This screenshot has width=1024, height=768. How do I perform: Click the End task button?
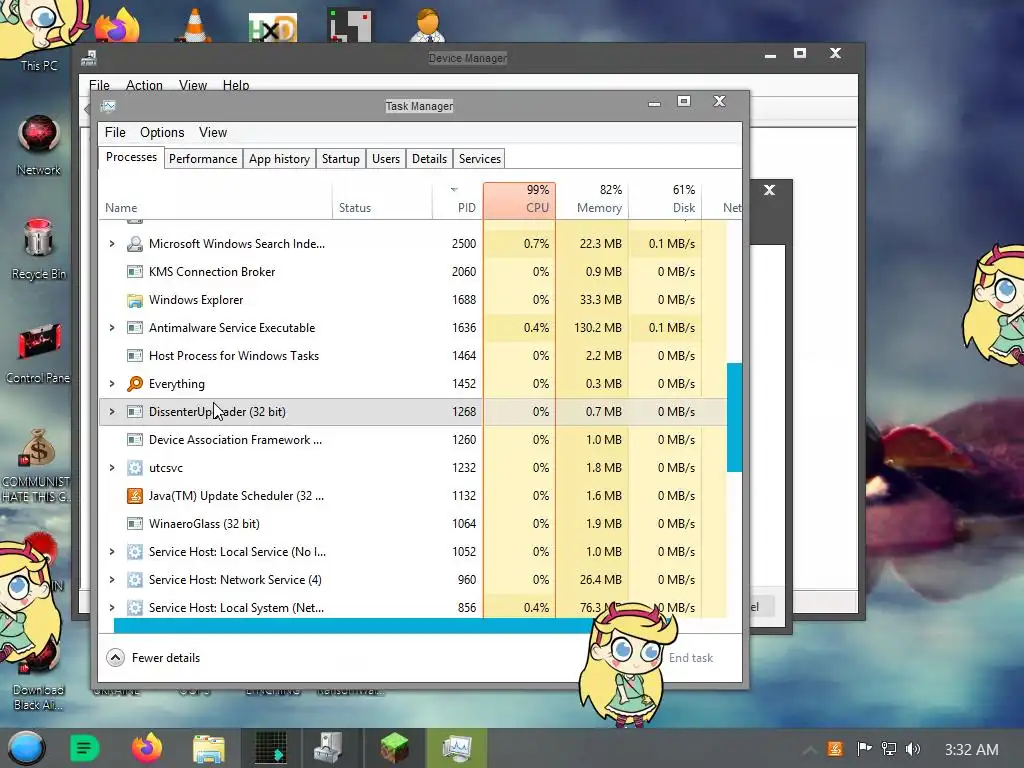click(690, 658)
